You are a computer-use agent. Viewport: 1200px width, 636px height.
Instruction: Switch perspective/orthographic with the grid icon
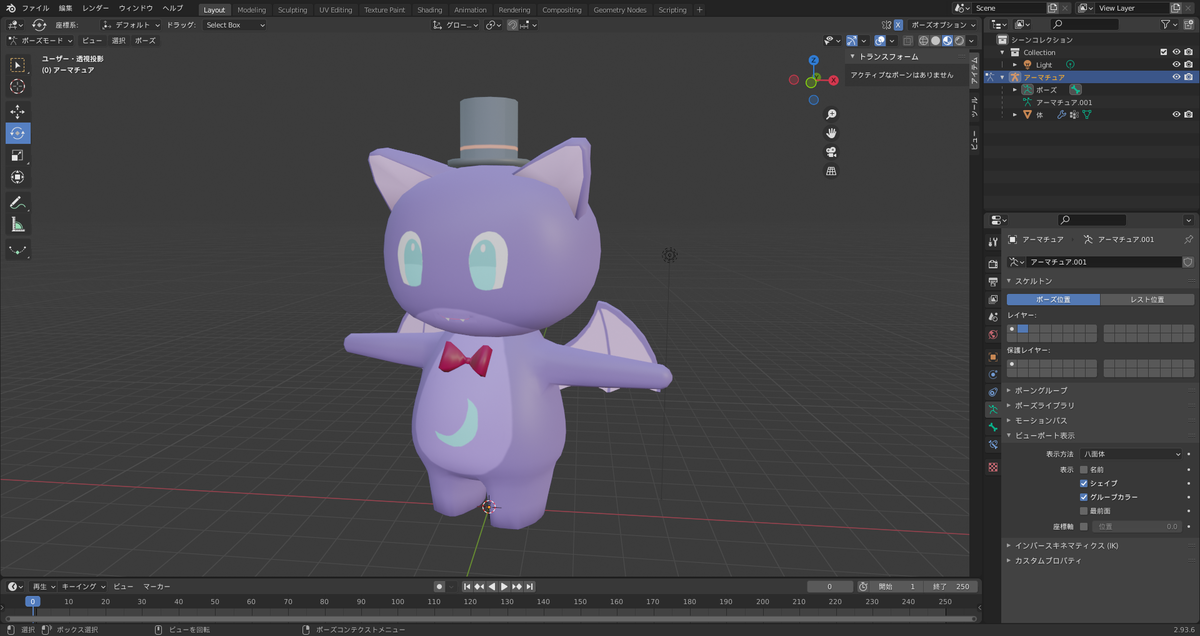(x=831, y=171)
